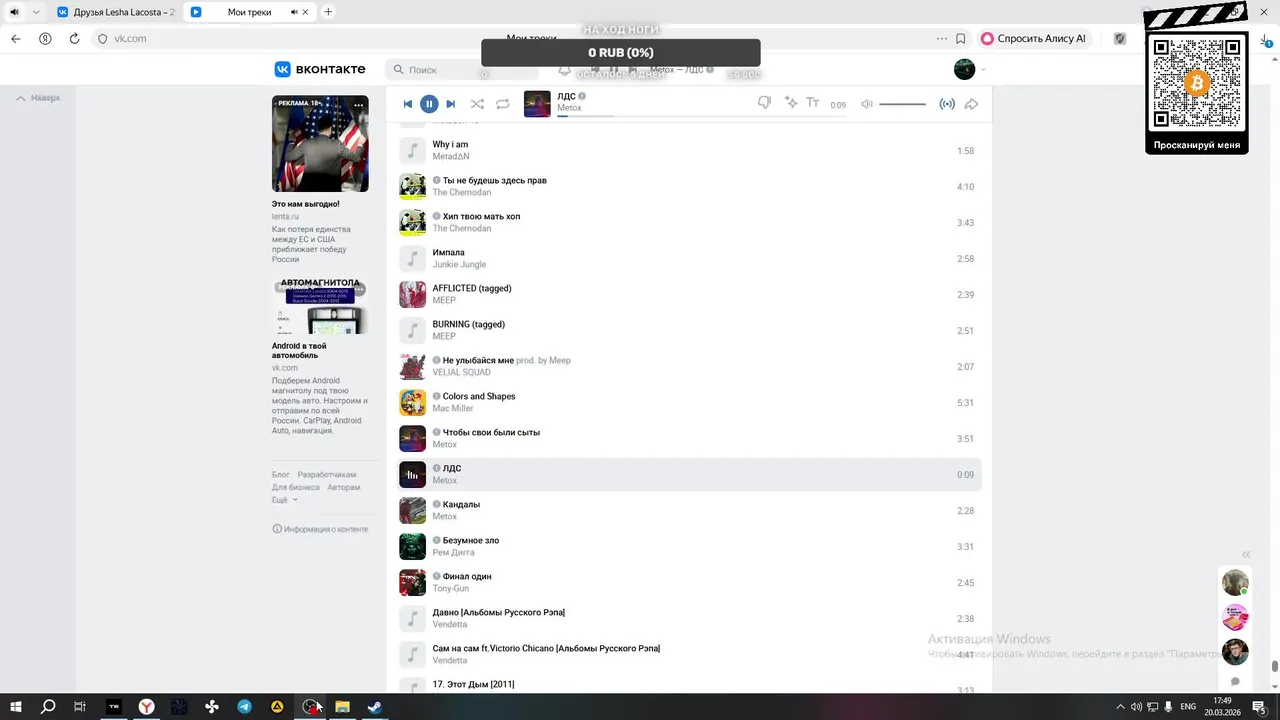Toggle broadcast music status icon

click(x=947, y=104)
